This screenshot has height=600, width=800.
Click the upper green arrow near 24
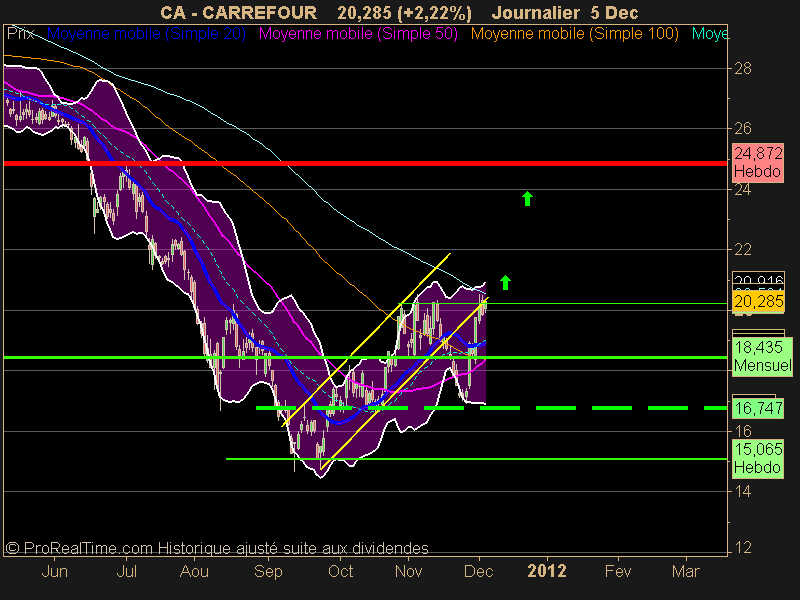tap(528, 198)
